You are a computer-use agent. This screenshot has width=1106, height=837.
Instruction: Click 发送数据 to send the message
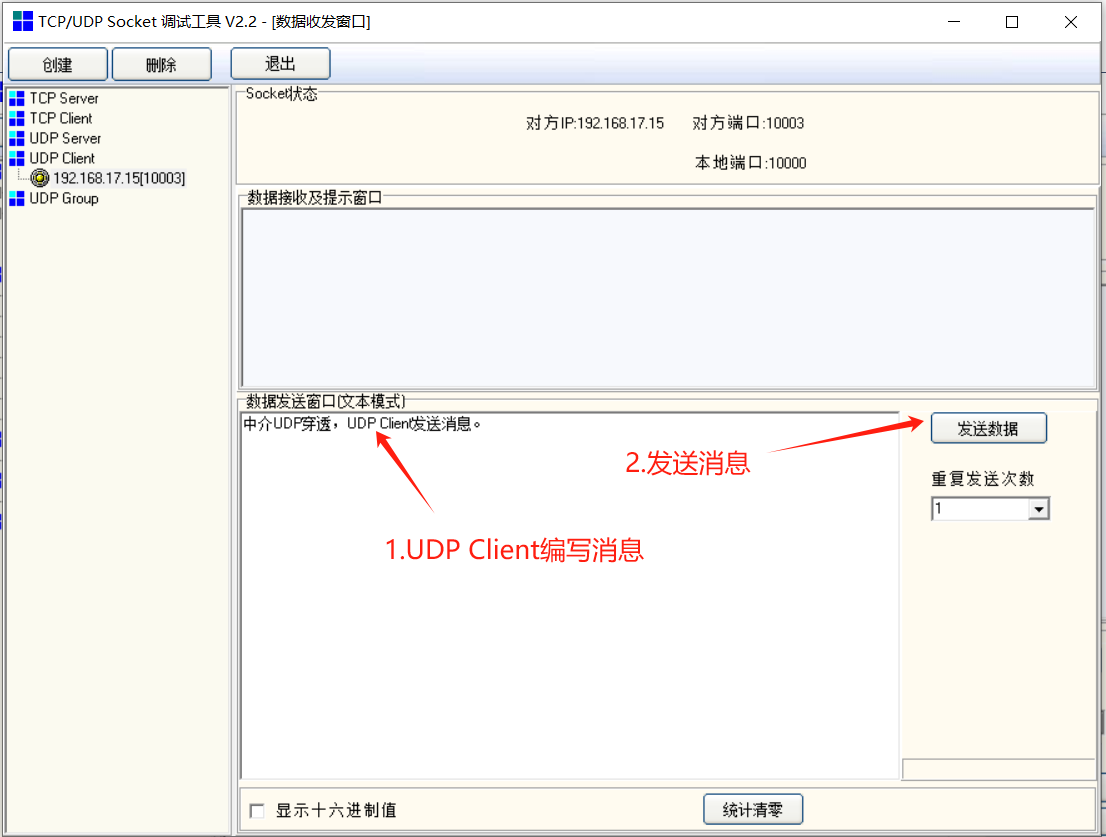click(988, 428)
